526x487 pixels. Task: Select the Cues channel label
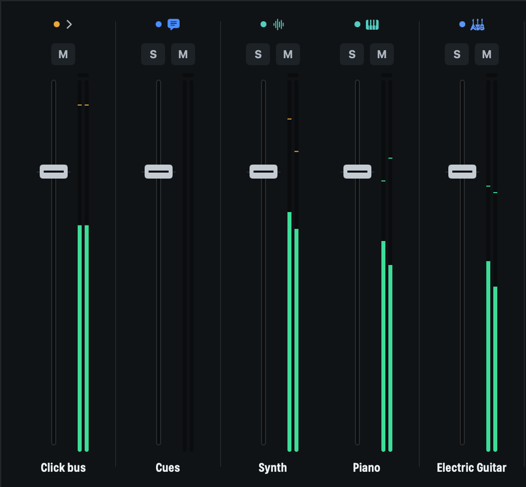pyautogui.click(x=168, y=468)
